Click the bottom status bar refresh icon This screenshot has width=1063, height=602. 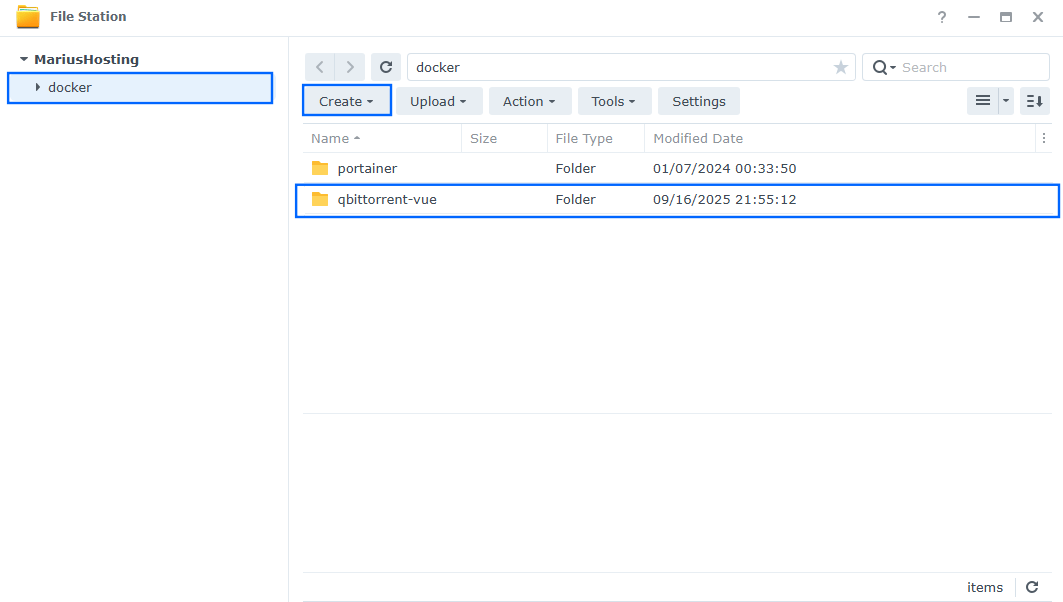tap(1032, 587)
